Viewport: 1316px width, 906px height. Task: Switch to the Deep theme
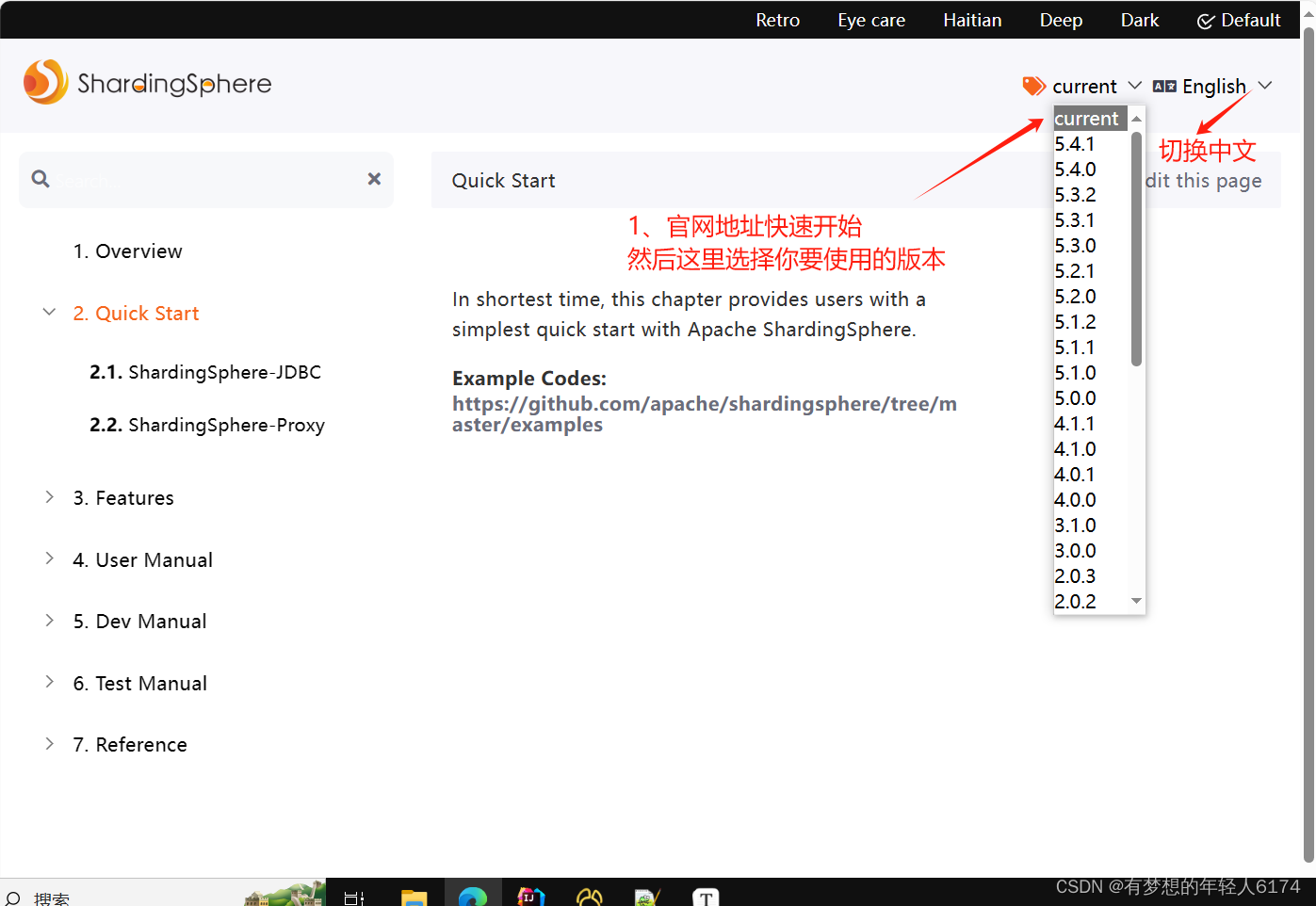pyautogui.click(x=1061, y=20)
